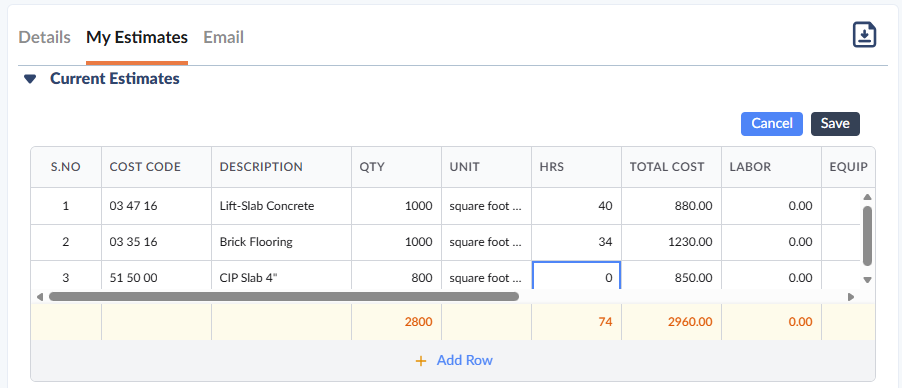Screen dimensions: 902x388
Task: Save the estimate changes
Action: [x=835, y=124]
